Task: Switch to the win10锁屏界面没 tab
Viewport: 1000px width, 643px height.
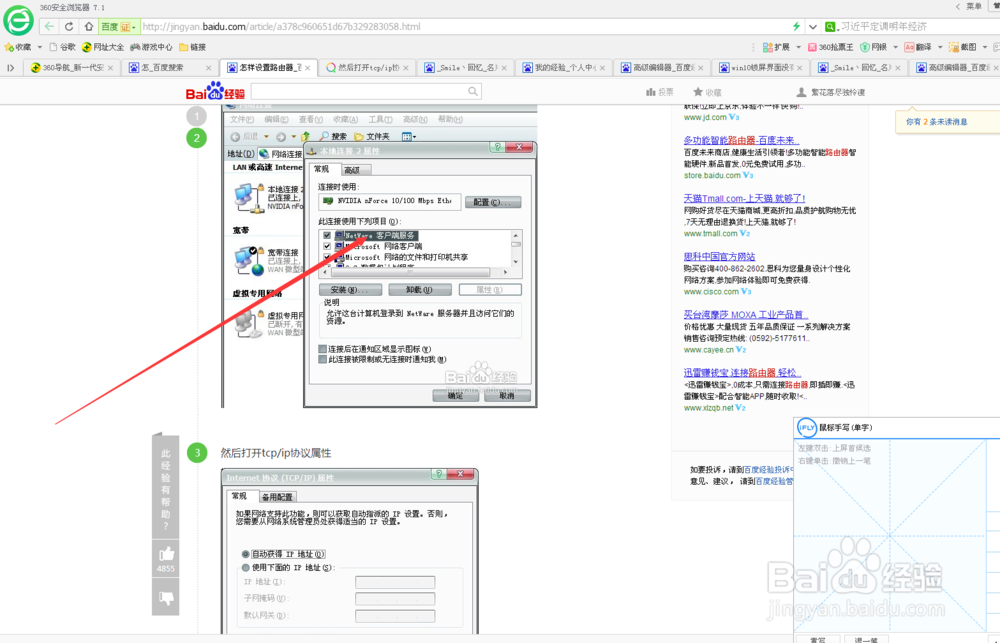Action: (761, 67)
